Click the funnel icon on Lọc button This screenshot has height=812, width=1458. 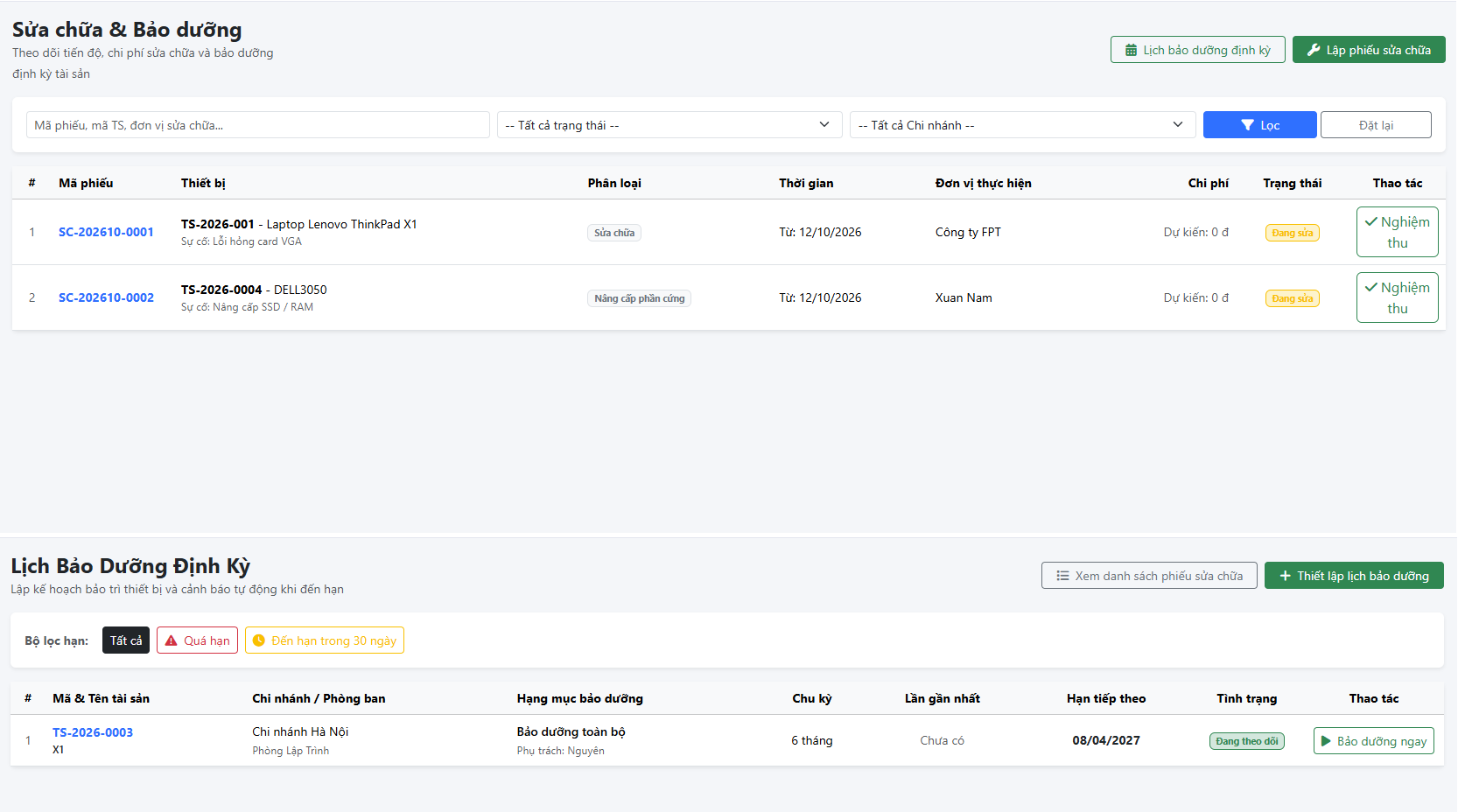1248,125
